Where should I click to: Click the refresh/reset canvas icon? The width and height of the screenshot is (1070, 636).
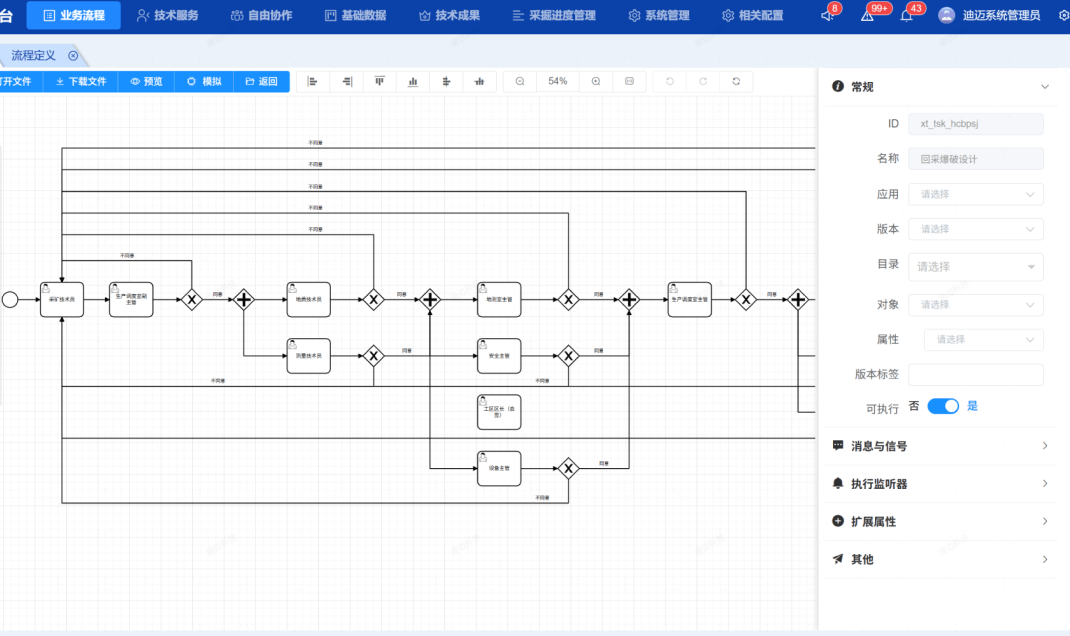point(736,82)
